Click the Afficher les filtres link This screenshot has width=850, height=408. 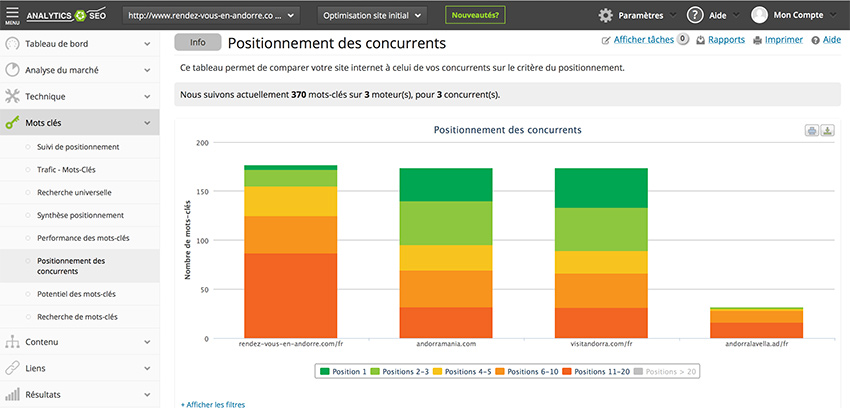tap(212, 404)
